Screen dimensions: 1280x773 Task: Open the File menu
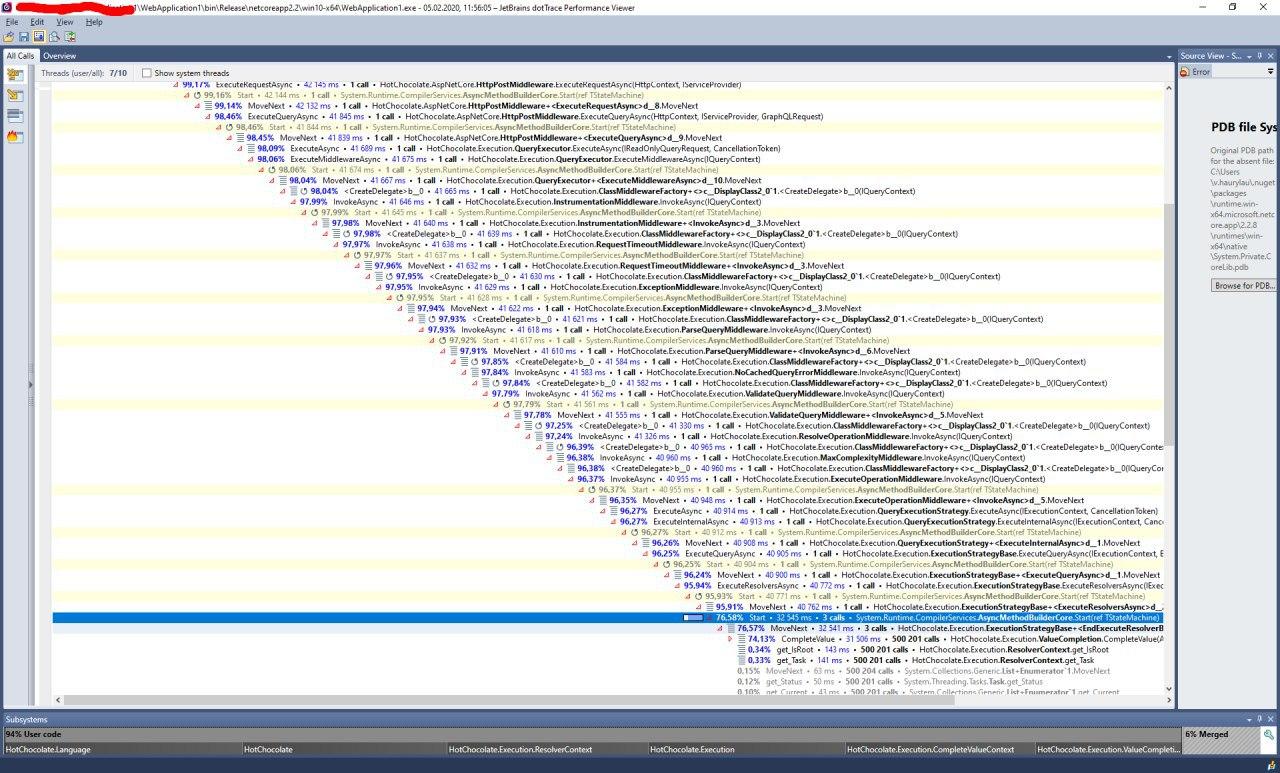(x=12, y=21)
